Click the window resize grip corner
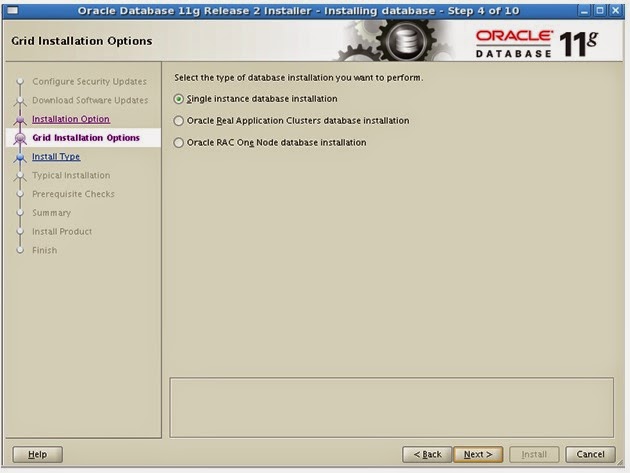This screenshot has width=630, height=473. [x=622, y=463]
